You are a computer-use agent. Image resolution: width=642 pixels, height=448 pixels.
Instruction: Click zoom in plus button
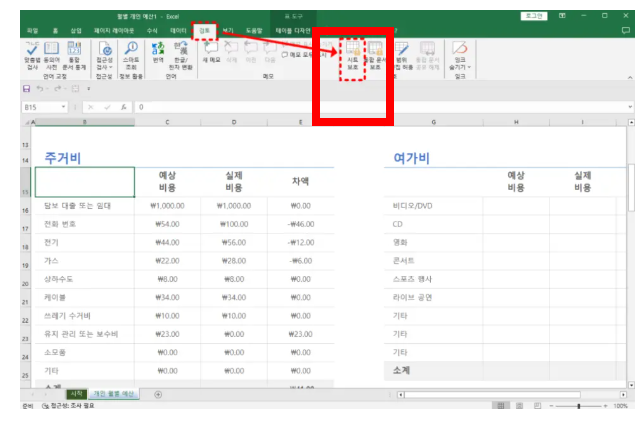pyautogui.click(x=606, y=406)
